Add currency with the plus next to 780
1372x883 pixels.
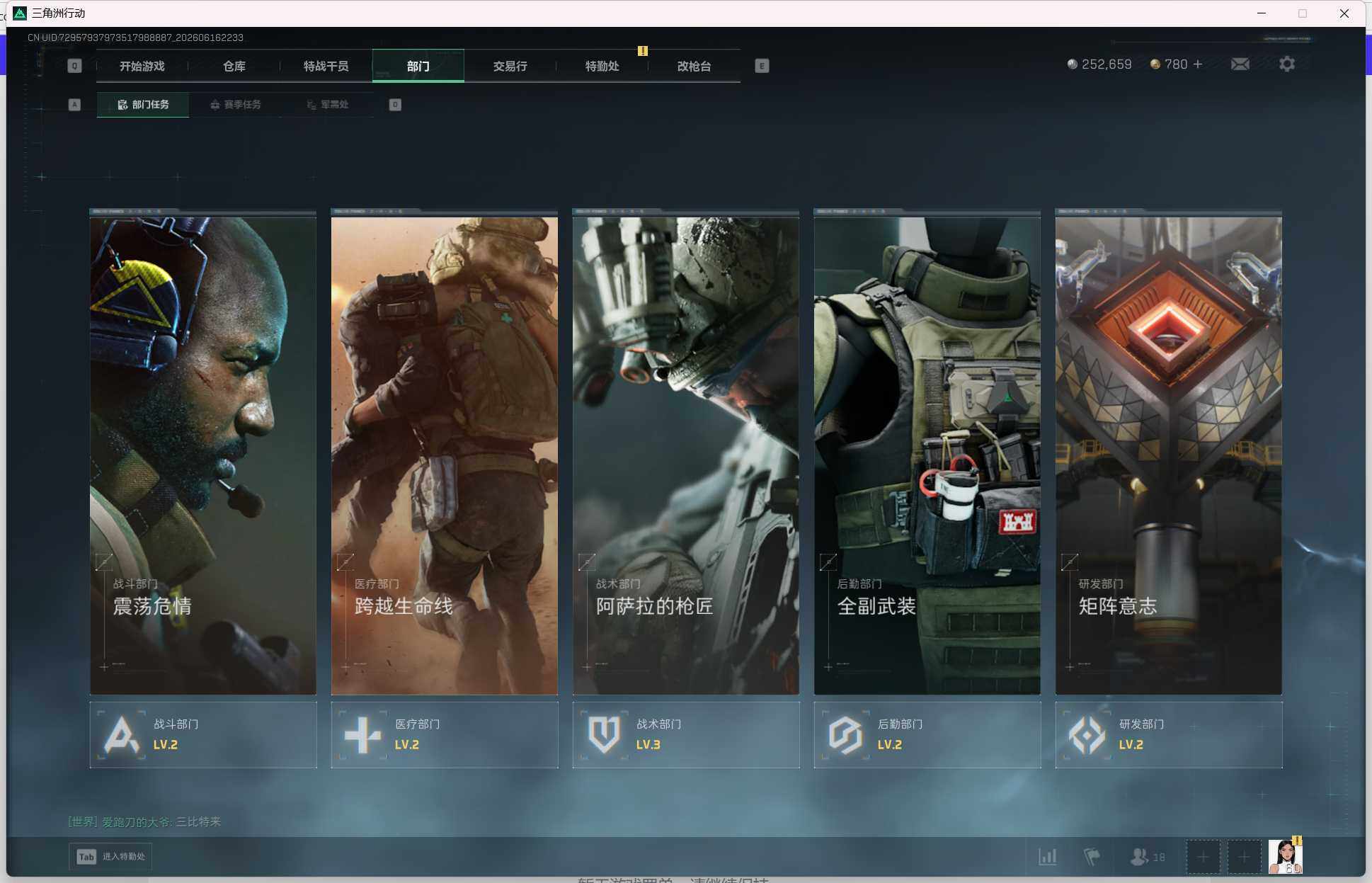point(1198,64)
